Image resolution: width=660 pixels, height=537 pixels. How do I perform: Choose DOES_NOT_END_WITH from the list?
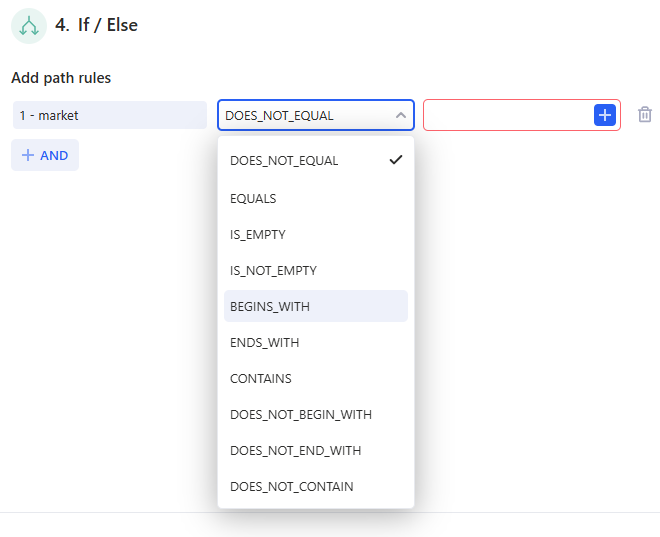point(296,450)
